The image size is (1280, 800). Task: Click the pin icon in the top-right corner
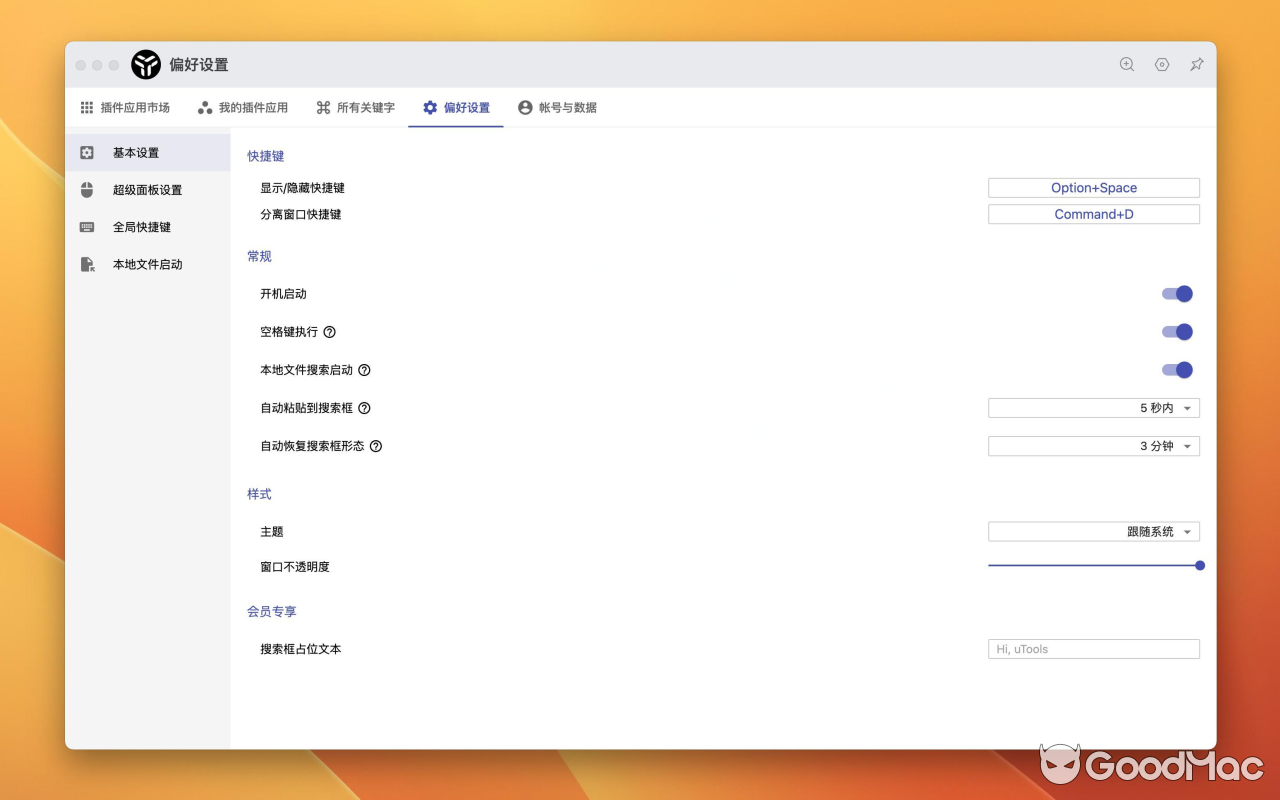click(x=1196, y=64)
